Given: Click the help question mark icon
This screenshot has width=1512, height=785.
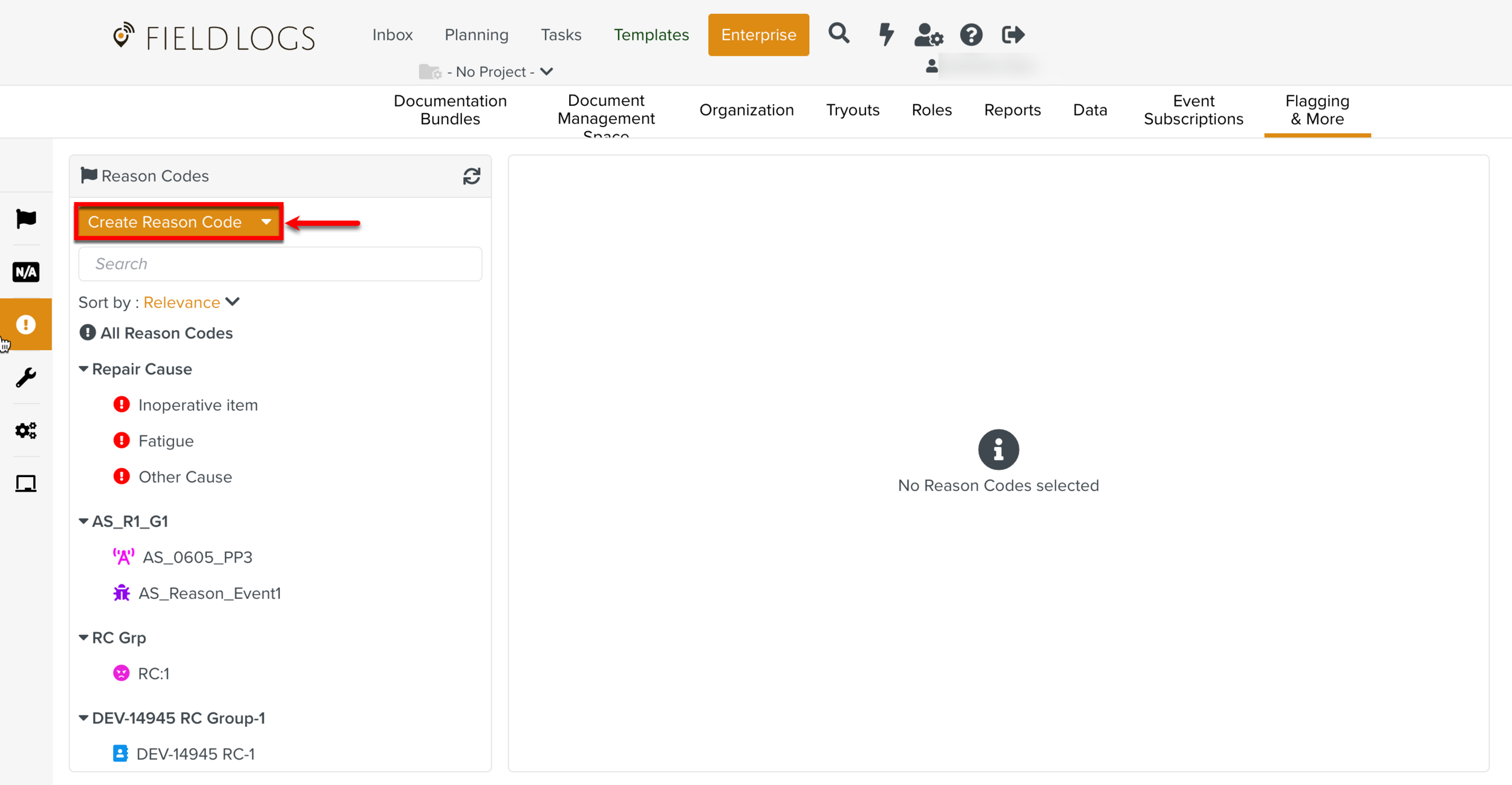Looking at the screenshot, I should (971, 35).
